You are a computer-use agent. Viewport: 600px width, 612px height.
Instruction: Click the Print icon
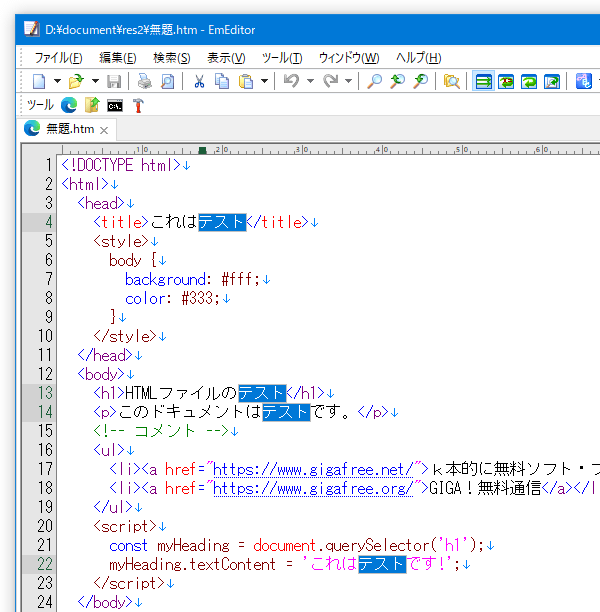coord(144,81)
